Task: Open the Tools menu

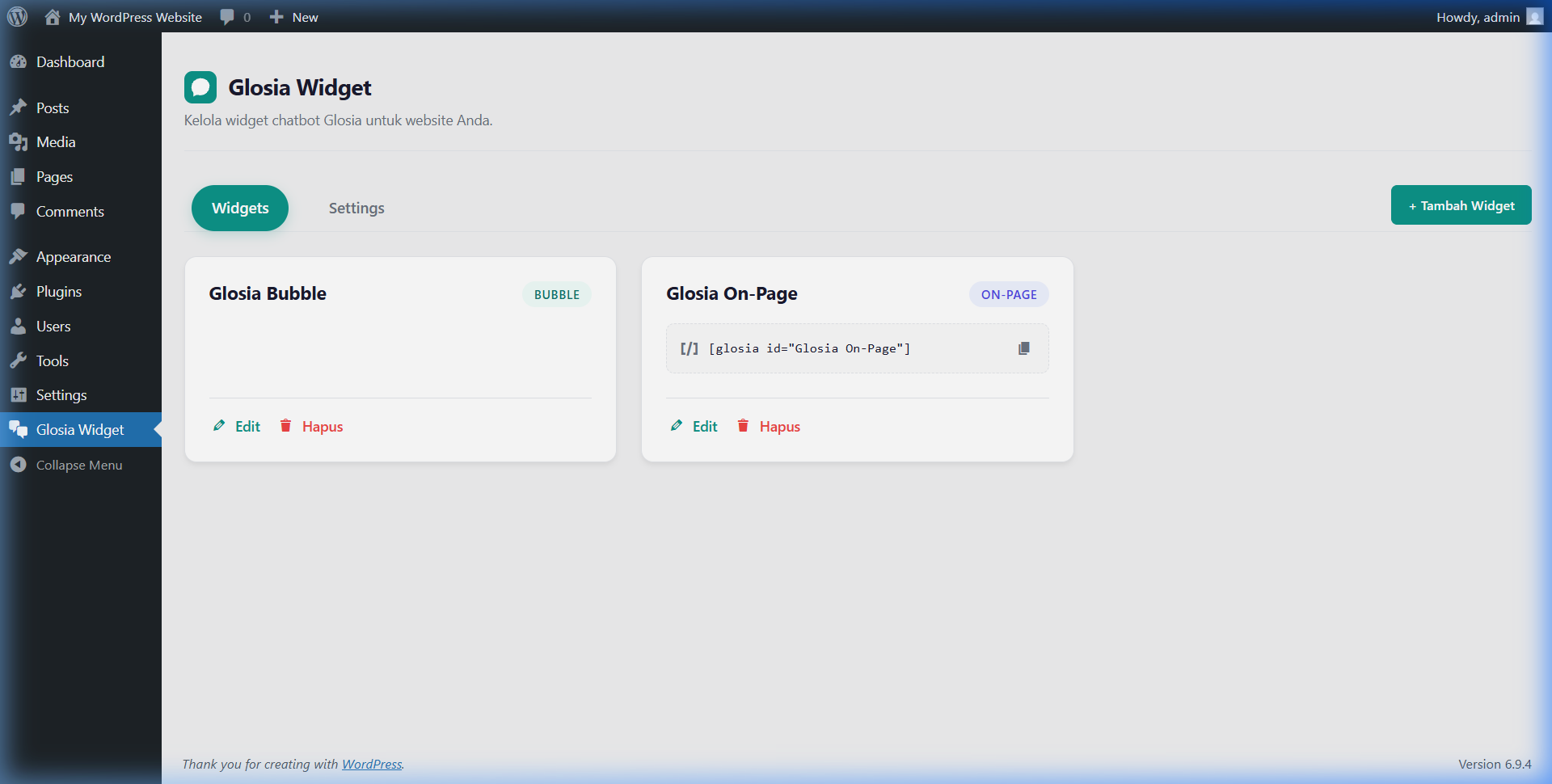Action: tap(81, 360)
